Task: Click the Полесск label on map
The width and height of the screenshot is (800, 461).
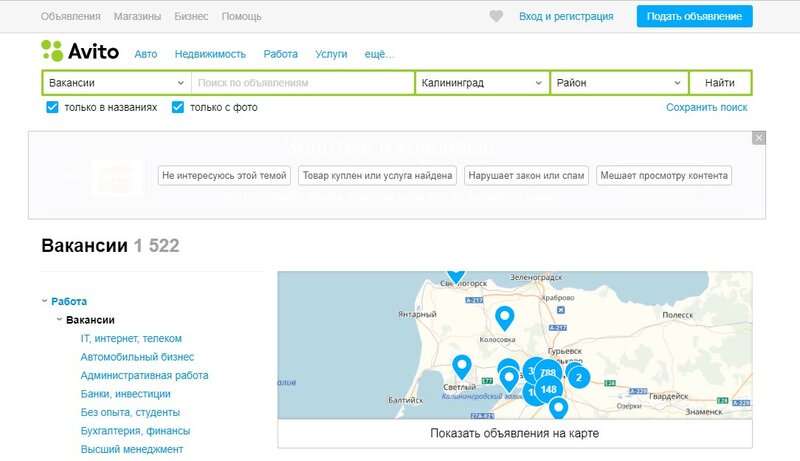Action: (678, 315)
